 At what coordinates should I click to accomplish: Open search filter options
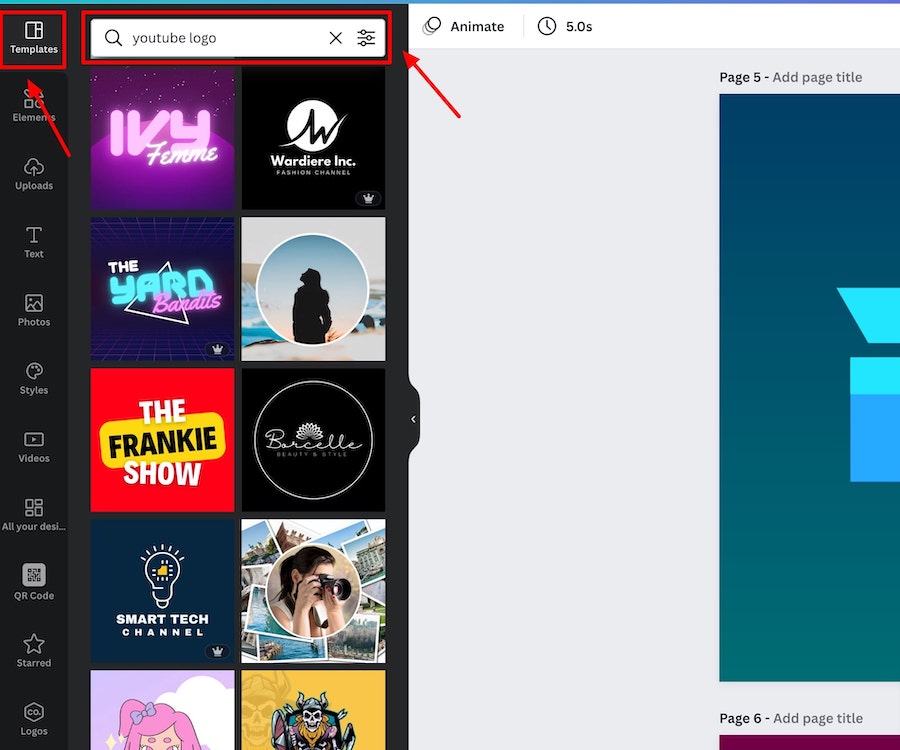click(367, 38)
